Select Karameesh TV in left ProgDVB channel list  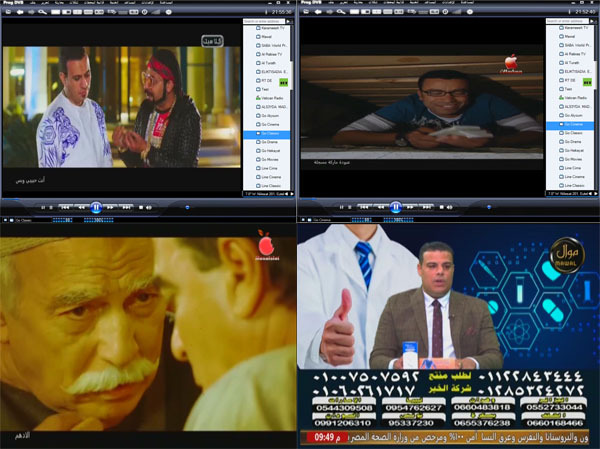click(x=270, y=28)
